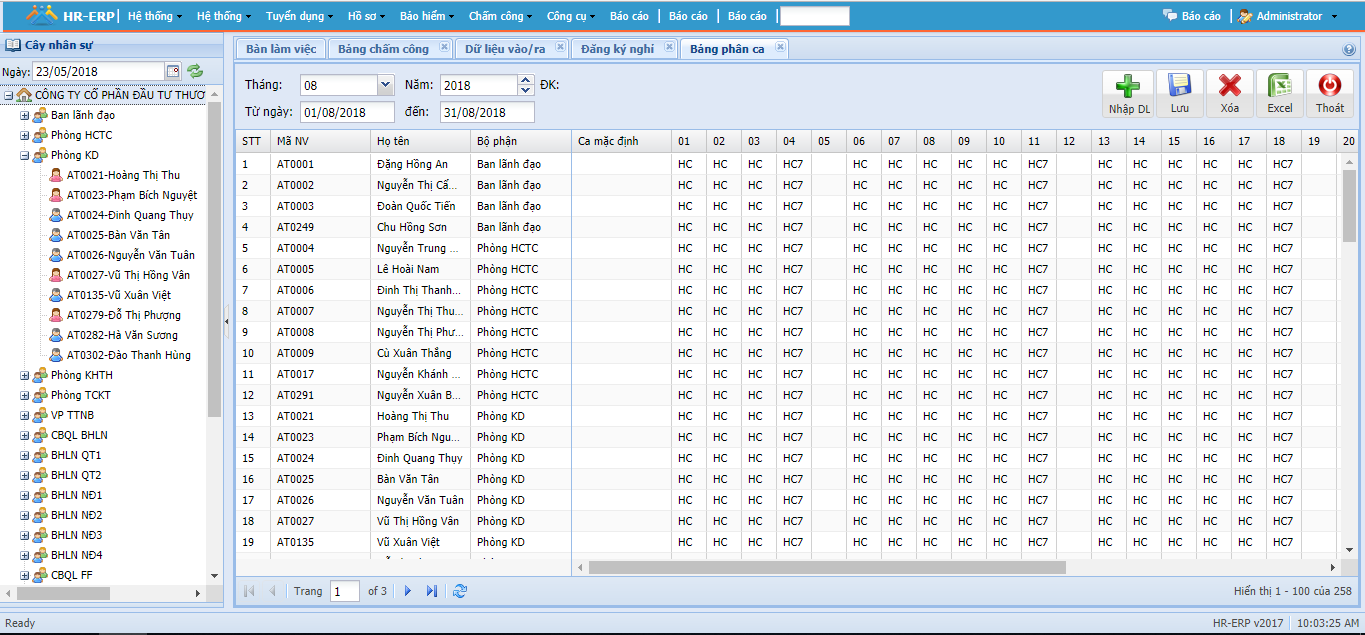Click the Năm year spinner control
This screenshot has width=1365, height=635.
526,86
